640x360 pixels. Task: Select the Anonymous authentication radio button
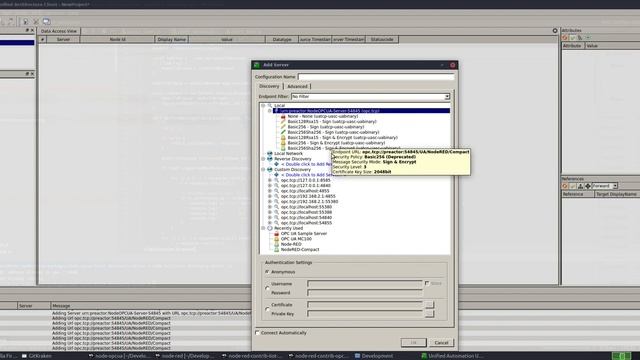point(267,271)
